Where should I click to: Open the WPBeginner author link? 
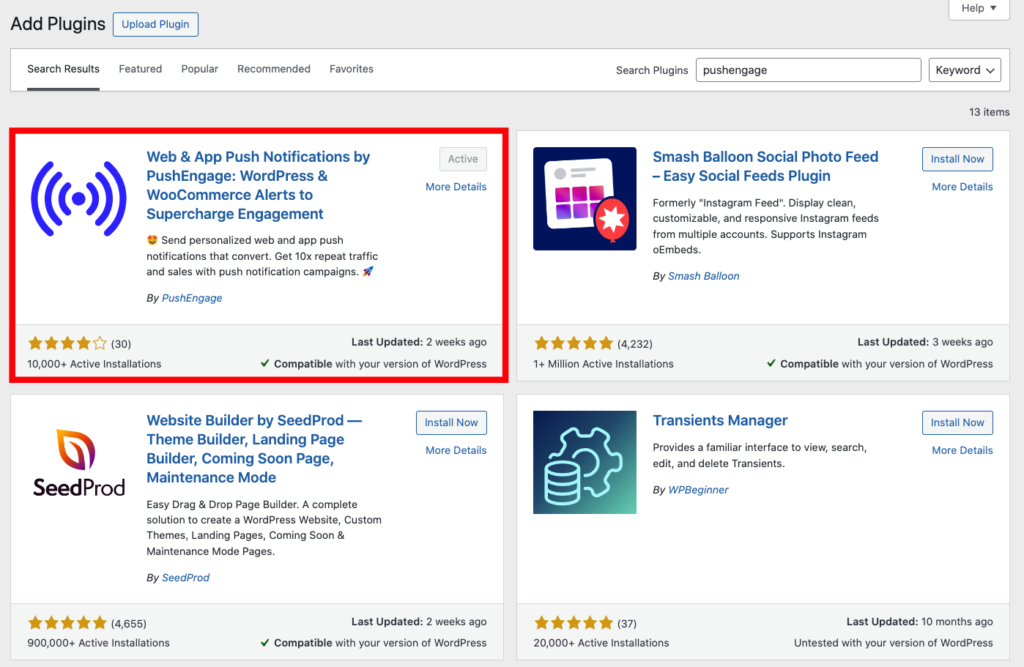[698, 490]
